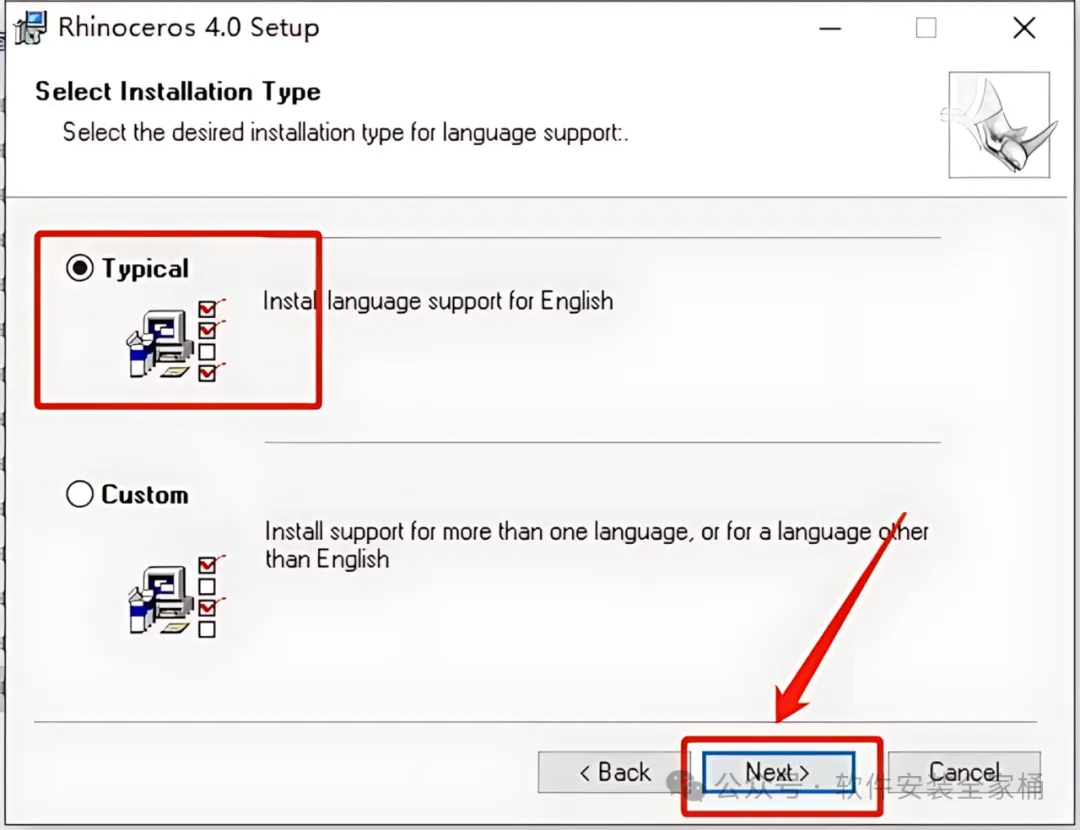The height and width of the screenshot is (830, 1080).
Task: Click the 'Select Installation Type' heading
Action: (x=178, y=92)
